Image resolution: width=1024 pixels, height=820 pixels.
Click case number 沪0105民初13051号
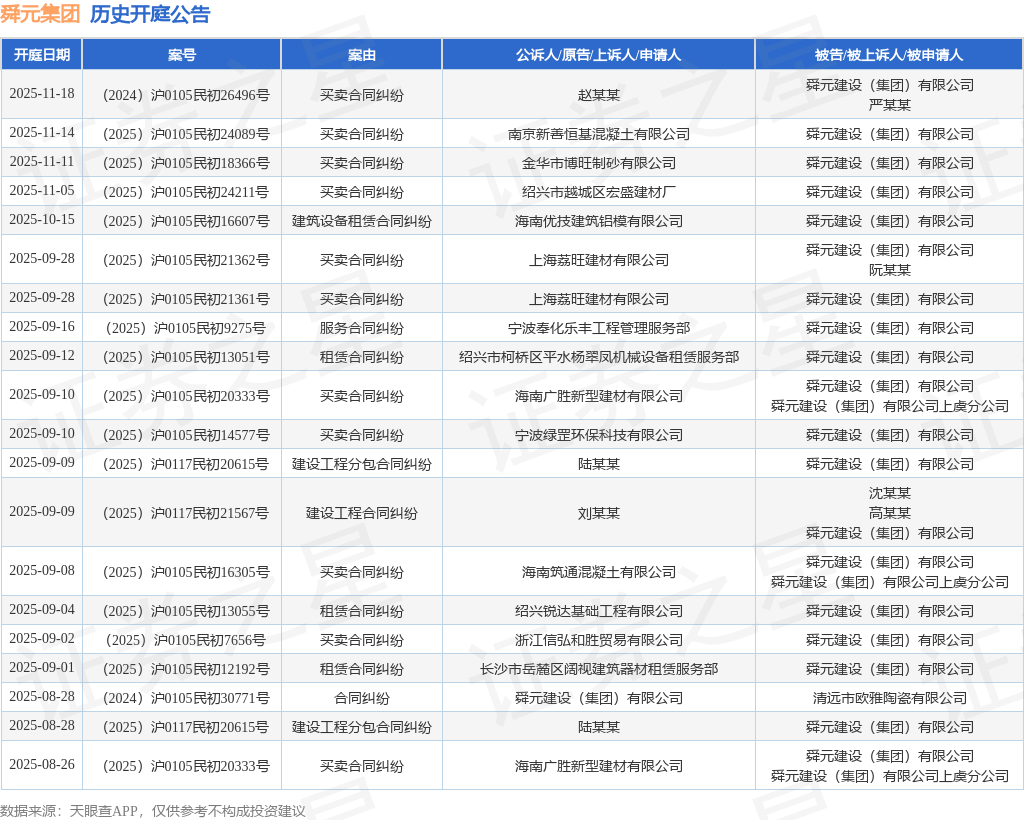pos(210,357)
